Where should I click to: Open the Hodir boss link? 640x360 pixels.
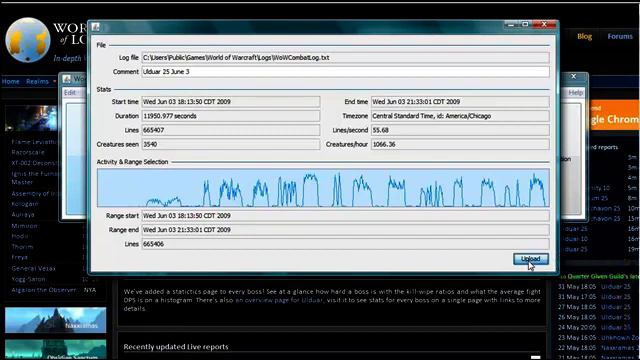point(20,236)
